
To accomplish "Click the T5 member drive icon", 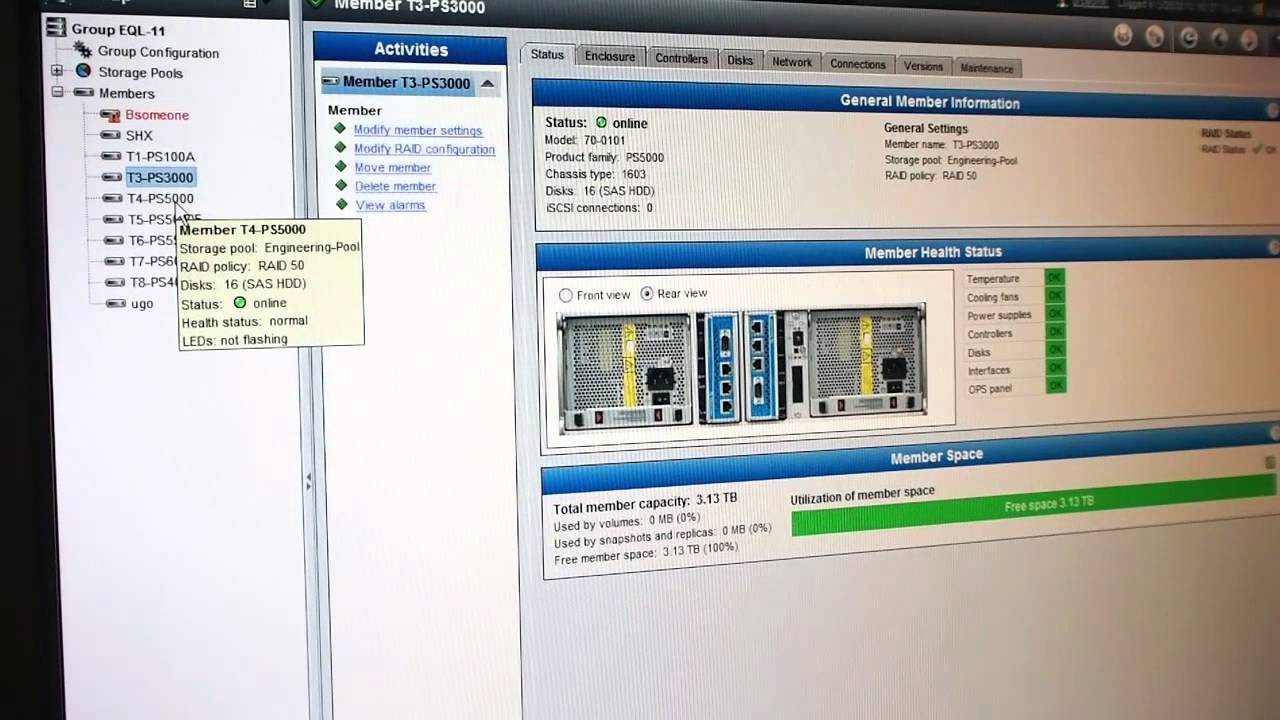I will click(114, 219).
